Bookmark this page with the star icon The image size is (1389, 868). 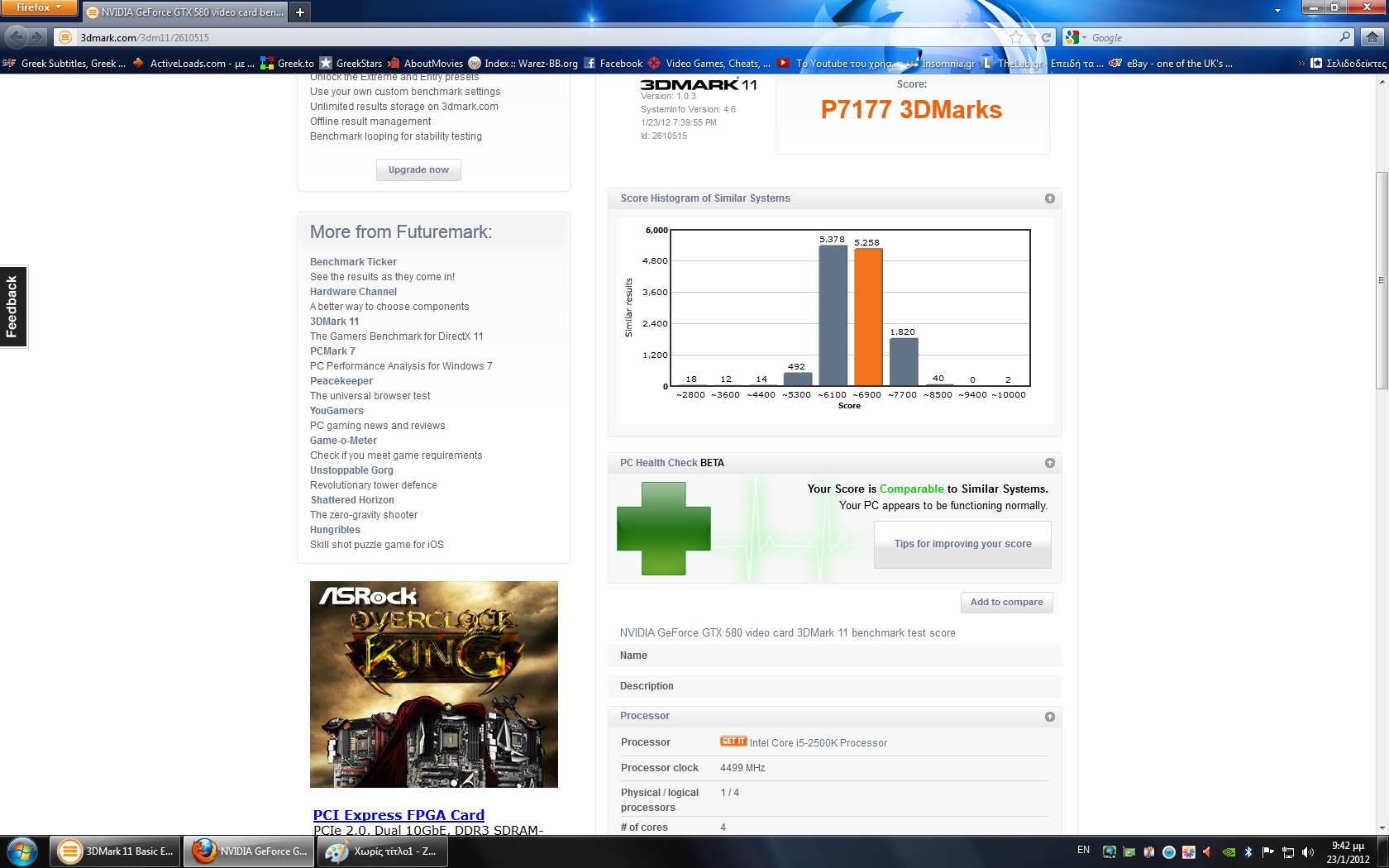click(x=1016, y=37)
